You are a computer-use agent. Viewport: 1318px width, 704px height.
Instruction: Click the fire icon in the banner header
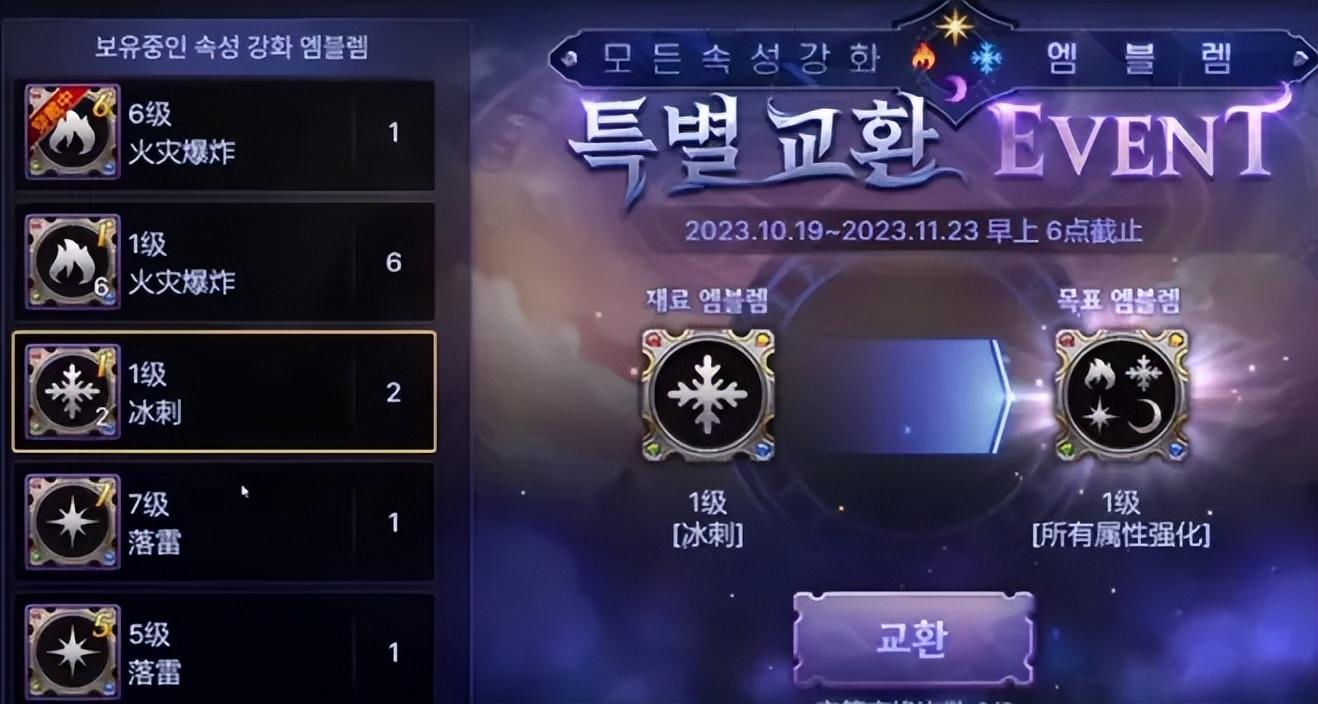[923, 58]
